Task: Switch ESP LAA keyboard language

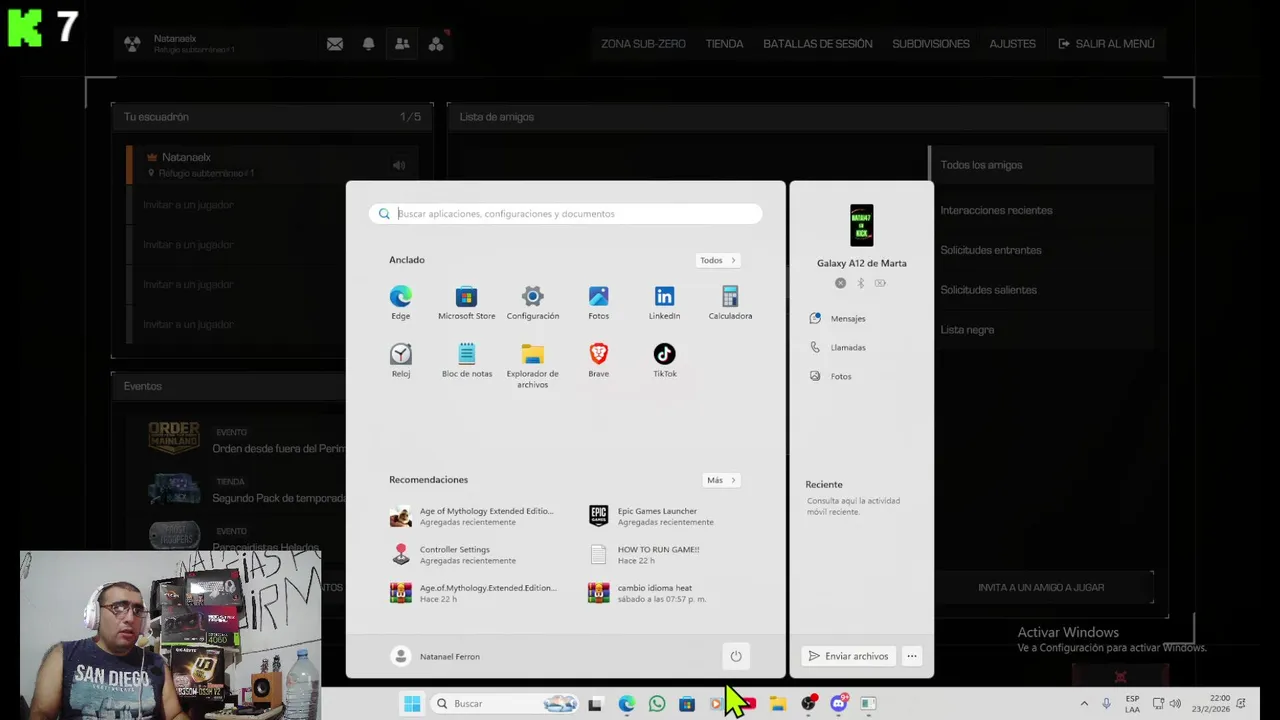Action: click(x=1132, y=704)
